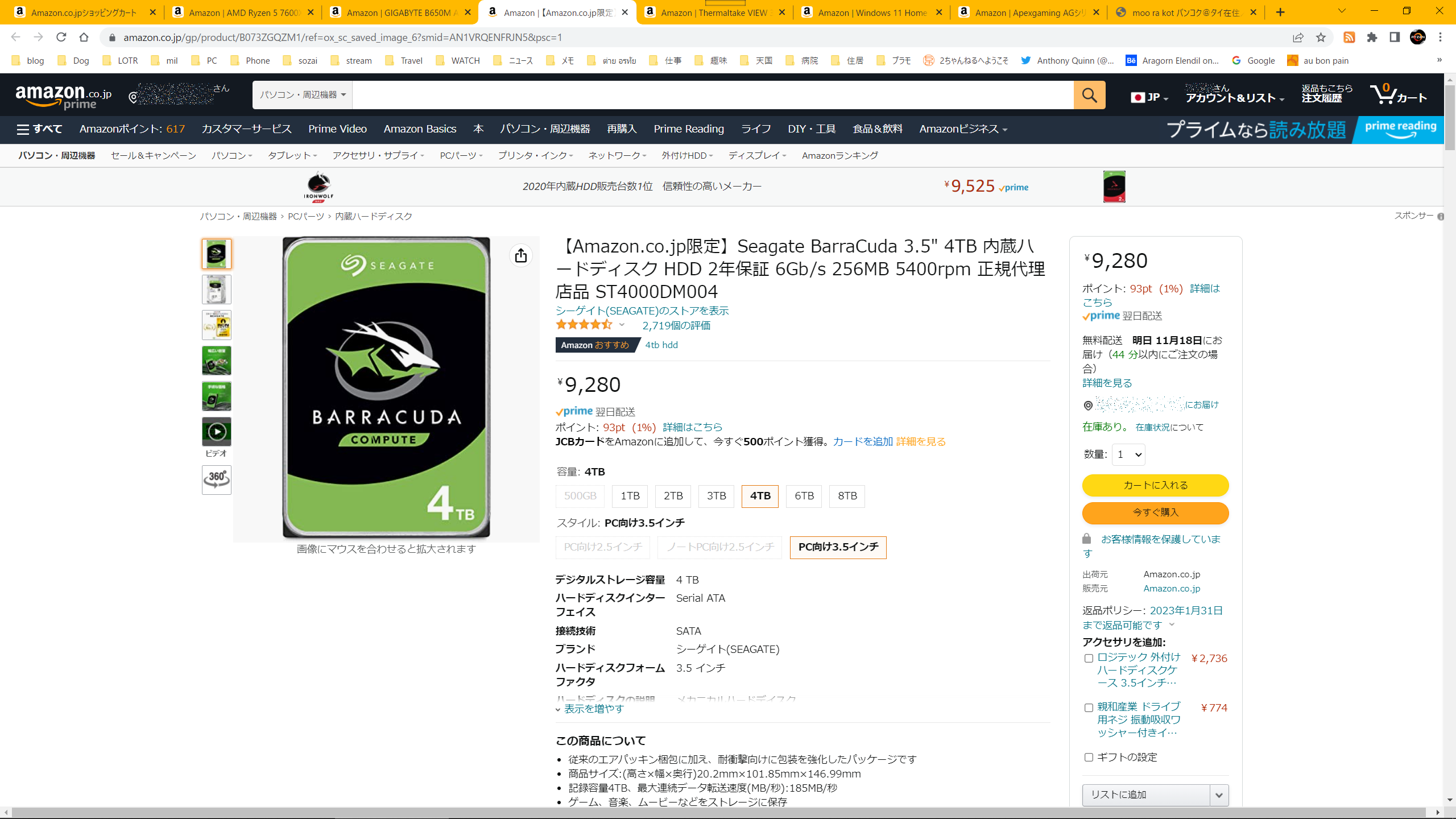Open the search category パソコン・周辺機器 dropdown
1456x819 pixels.
click(303, 95)
